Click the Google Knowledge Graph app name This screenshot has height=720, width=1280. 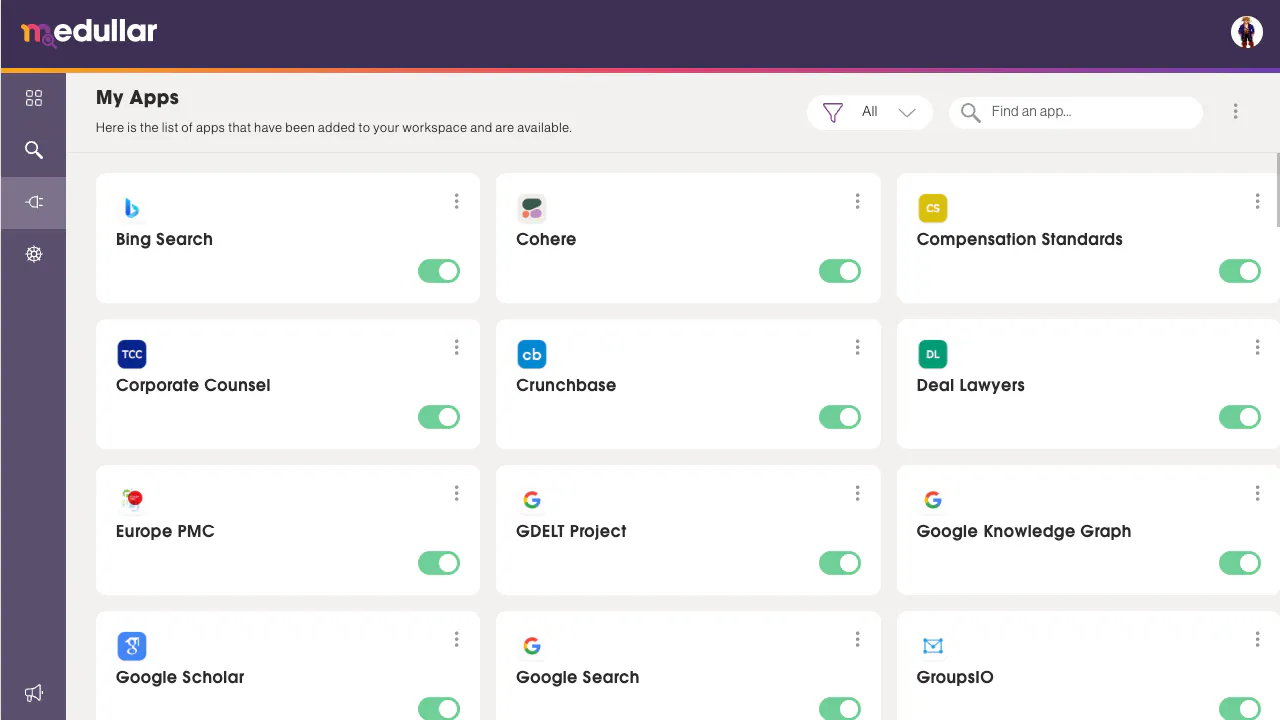[1024, 531]
